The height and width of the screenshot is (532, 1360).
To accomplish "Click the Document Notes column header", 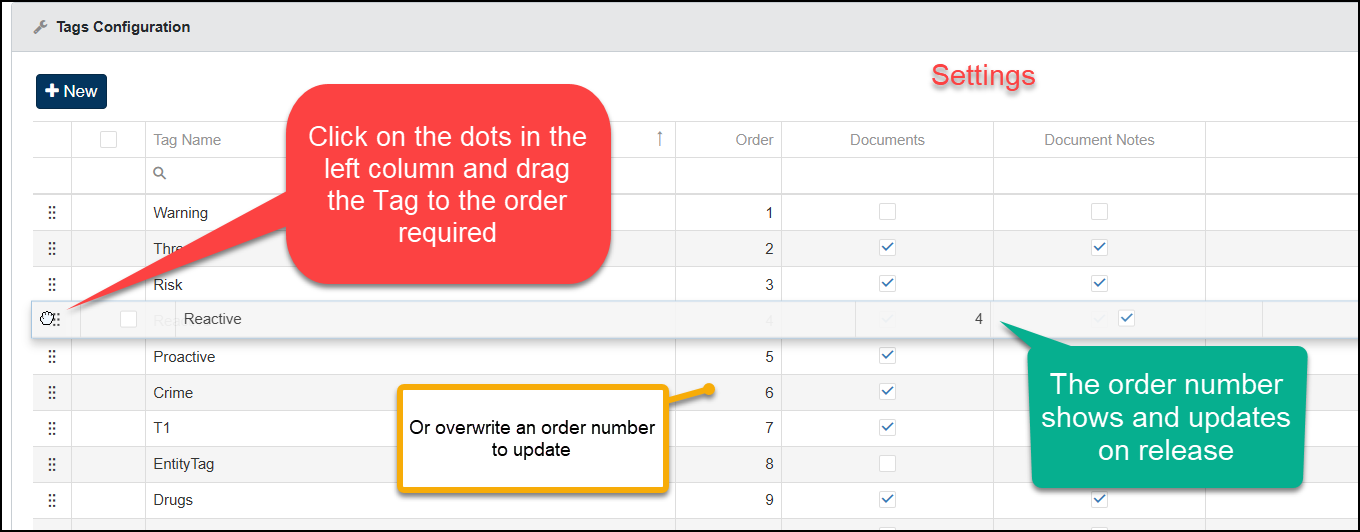I will point(1099,140).
